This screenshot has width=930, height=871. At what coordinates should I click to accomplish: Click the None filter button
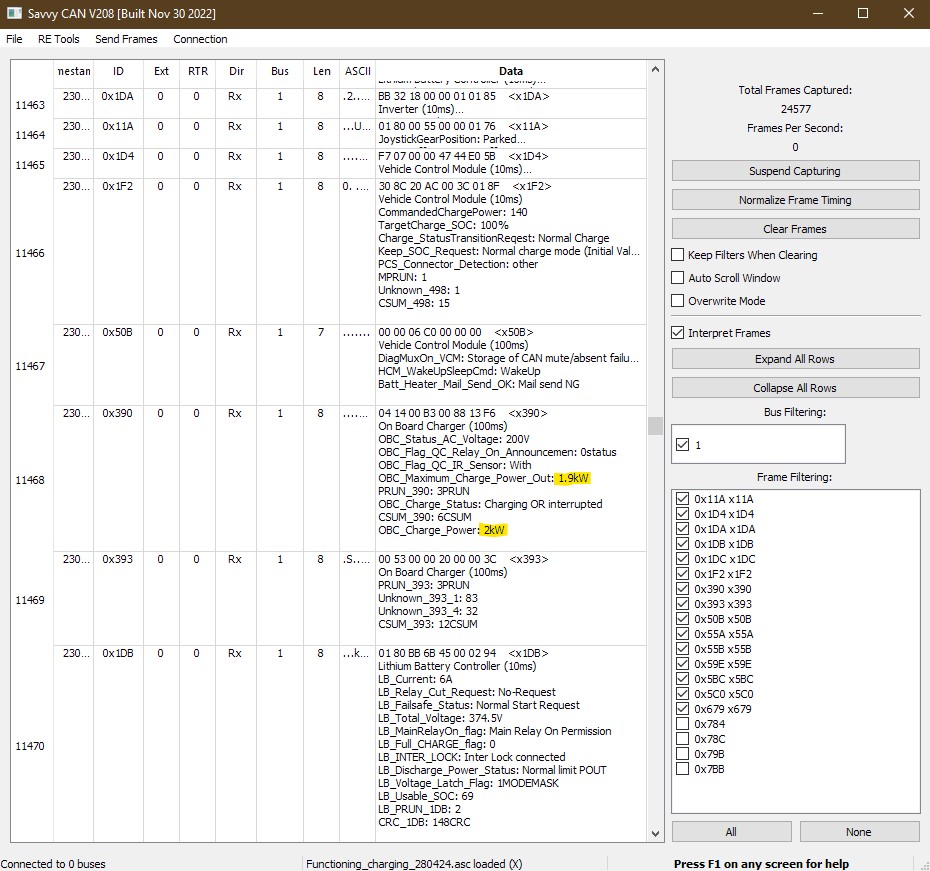858,832
